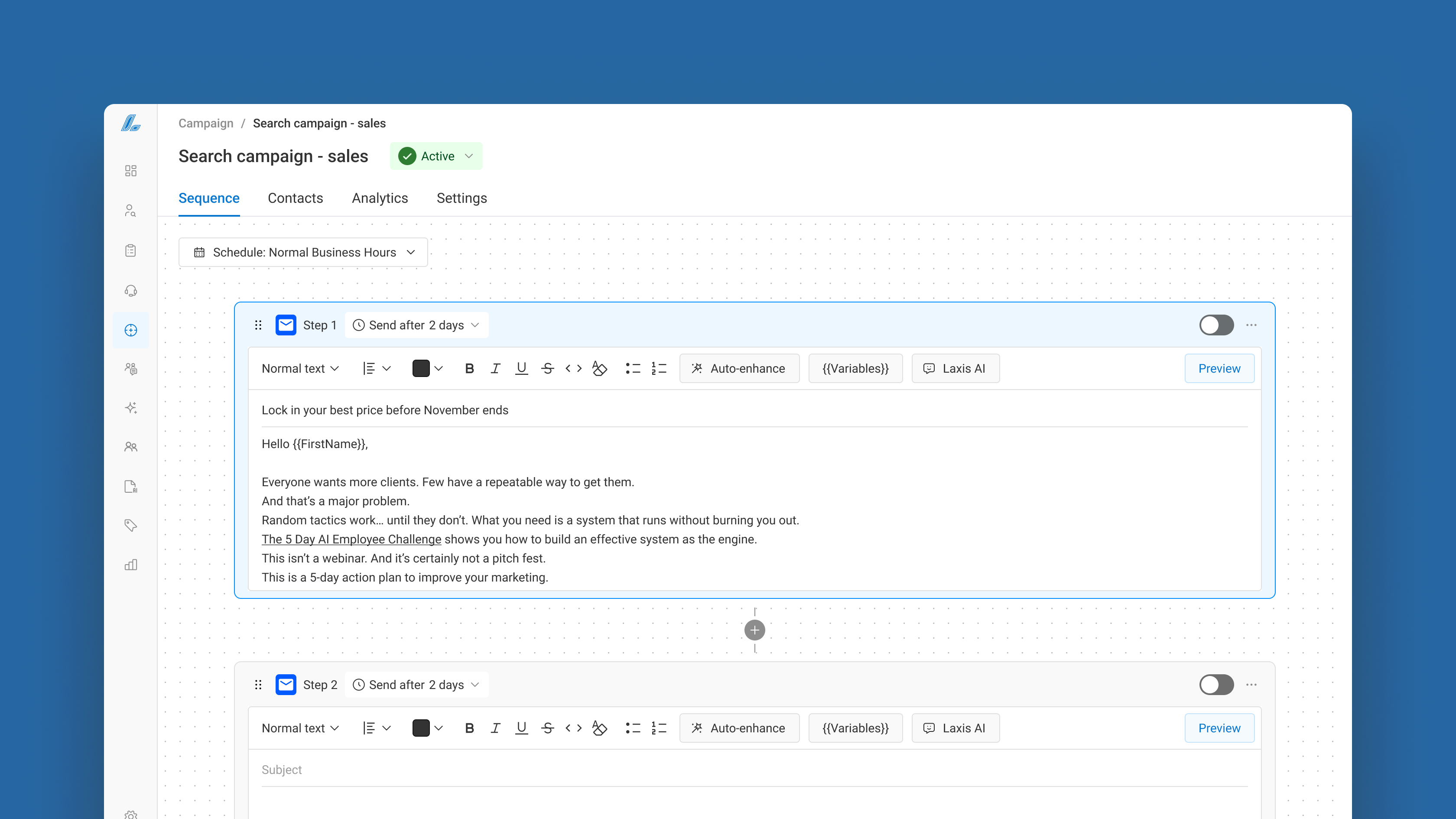Add bulleted list in Step 1 editor
Image resolution: width=1456 pixels, height=819 pixels.
[x=633, y=368]
